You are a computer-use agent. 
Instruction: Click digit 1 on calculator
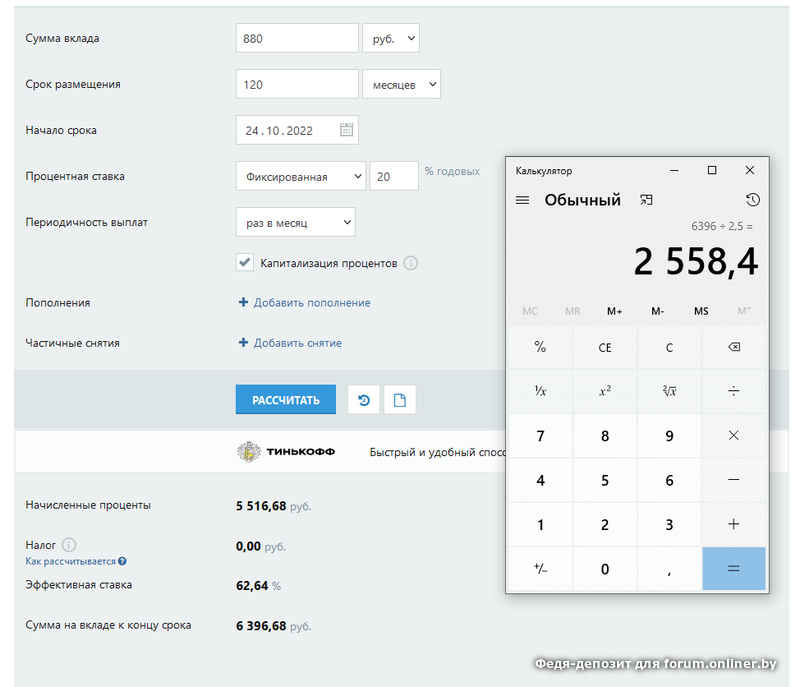point(540,524)
